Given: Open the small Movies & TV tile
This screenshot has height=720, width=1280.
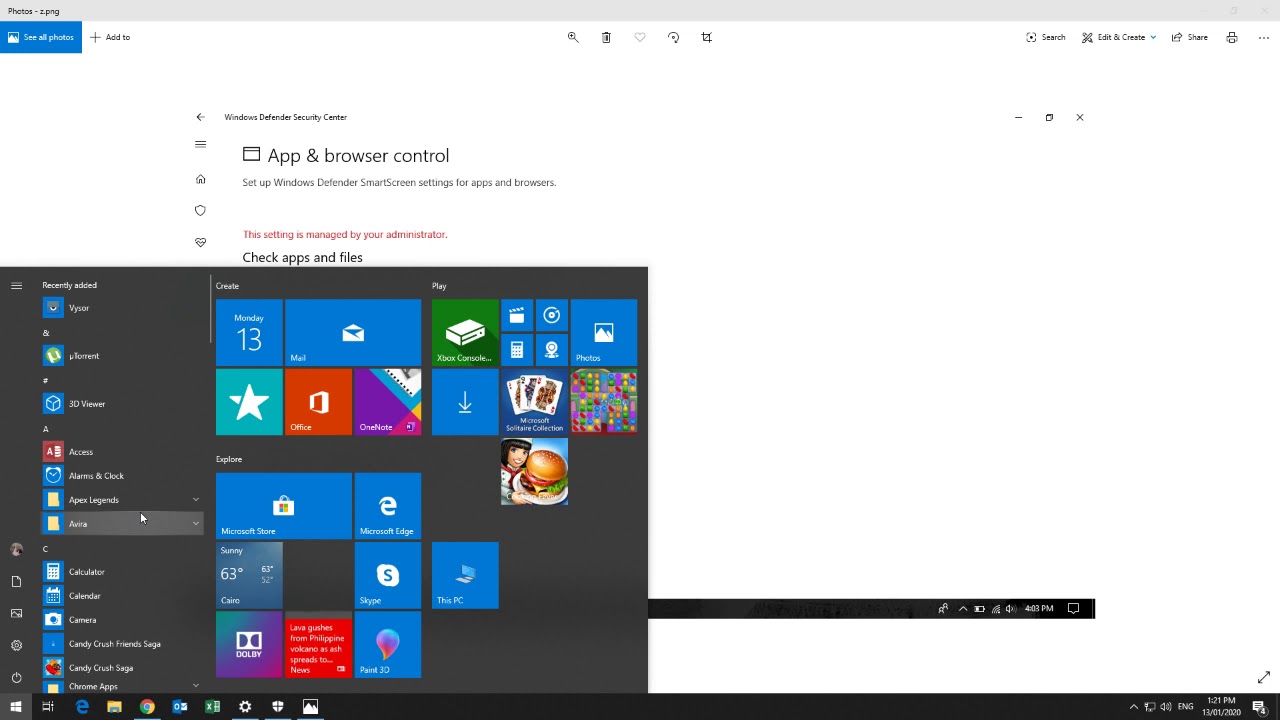Looking at the screenshot, I should [x=517, y=315].
